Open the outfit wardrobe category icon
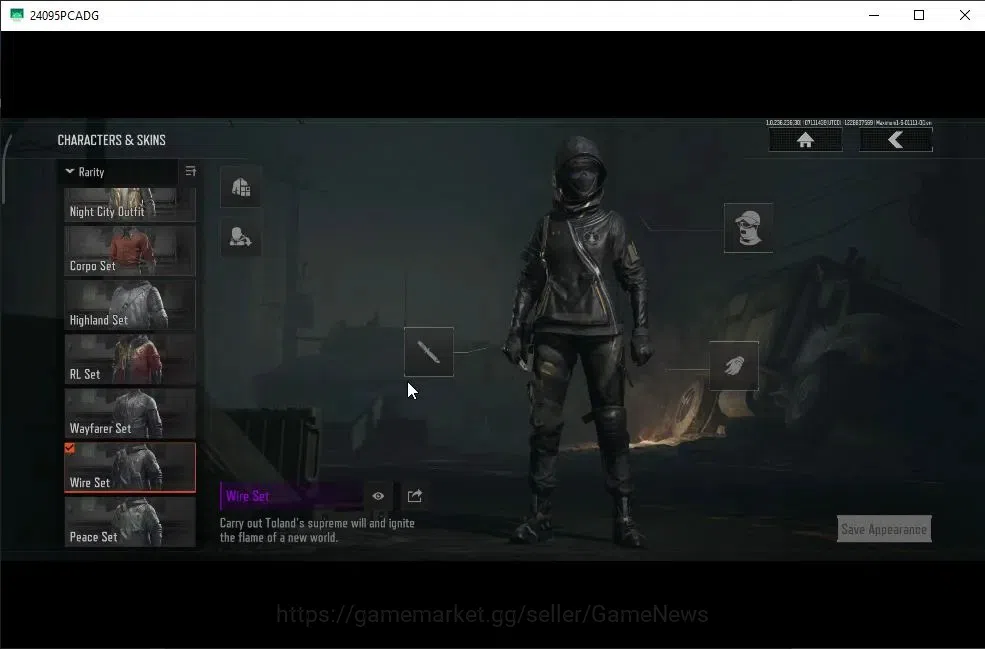 coord(241,187)
